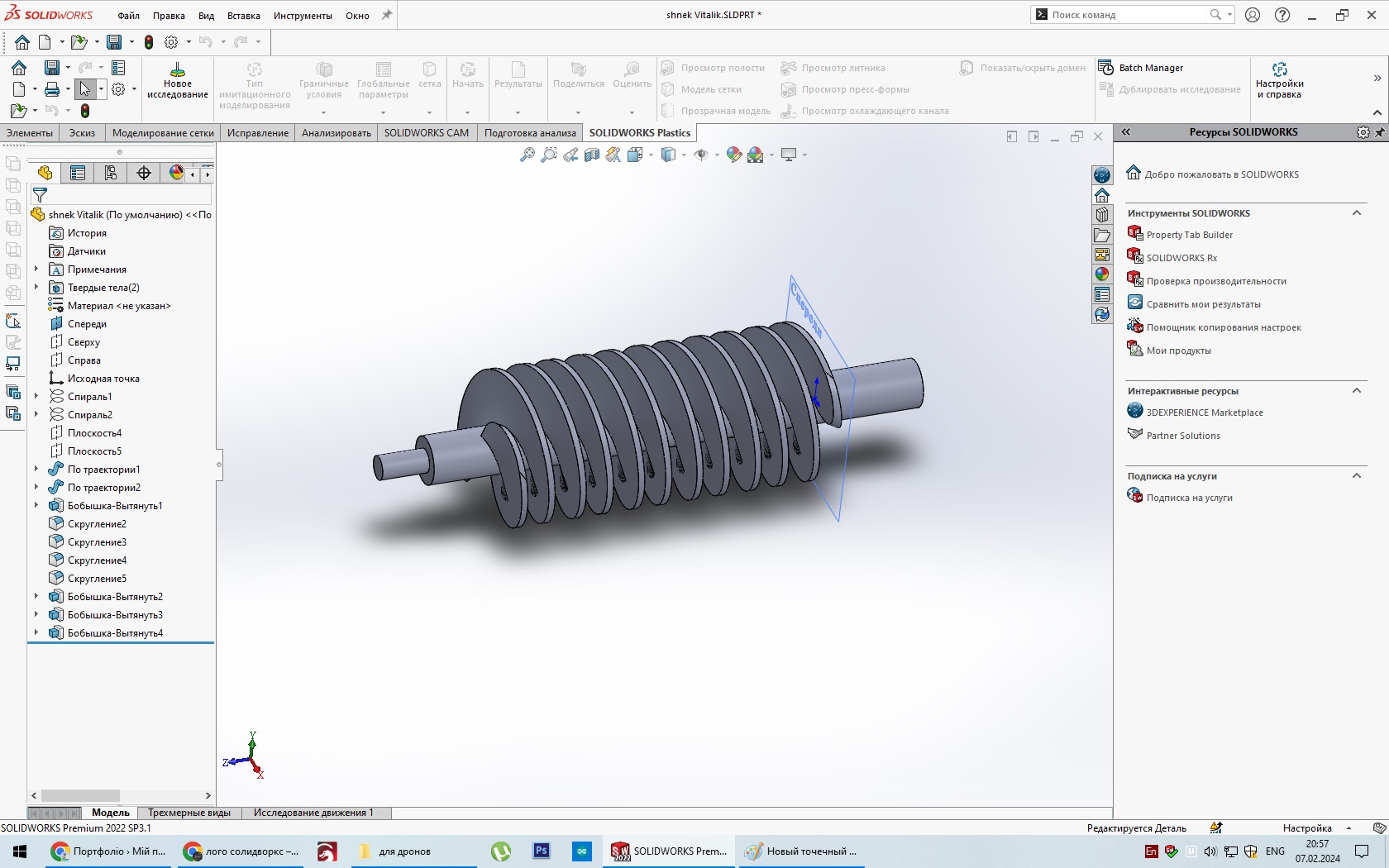1389x868 pixels.
Task: Select the Плоскость5 tree item
Action: pos(94,451)
